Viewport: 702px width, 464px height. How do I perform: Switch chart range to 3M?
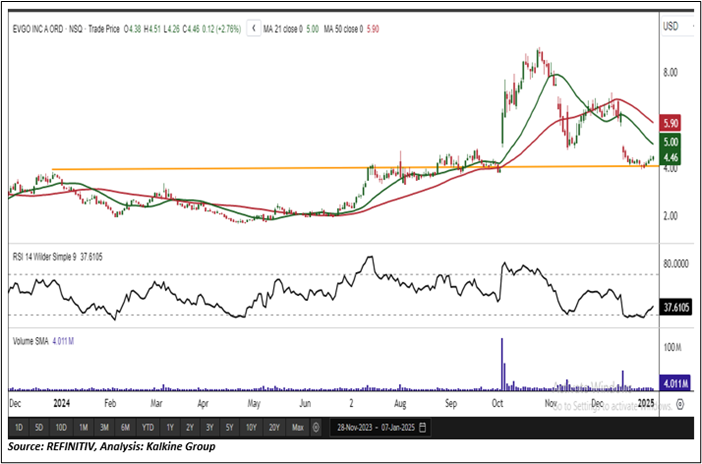(104, 428)
